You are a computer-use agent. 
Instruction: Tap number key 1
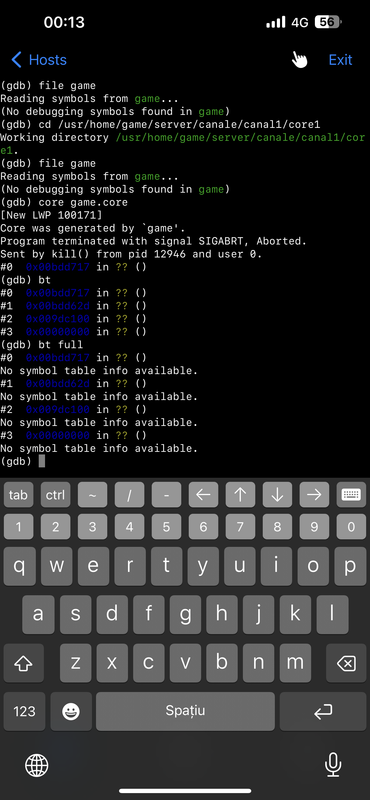click(x=18, y=527)
